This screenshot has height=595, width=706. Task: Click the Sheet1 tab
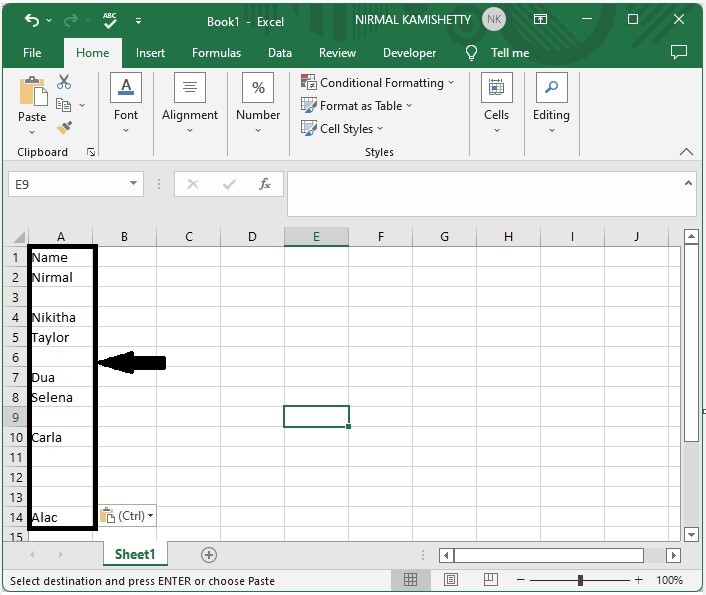[135, 554]
